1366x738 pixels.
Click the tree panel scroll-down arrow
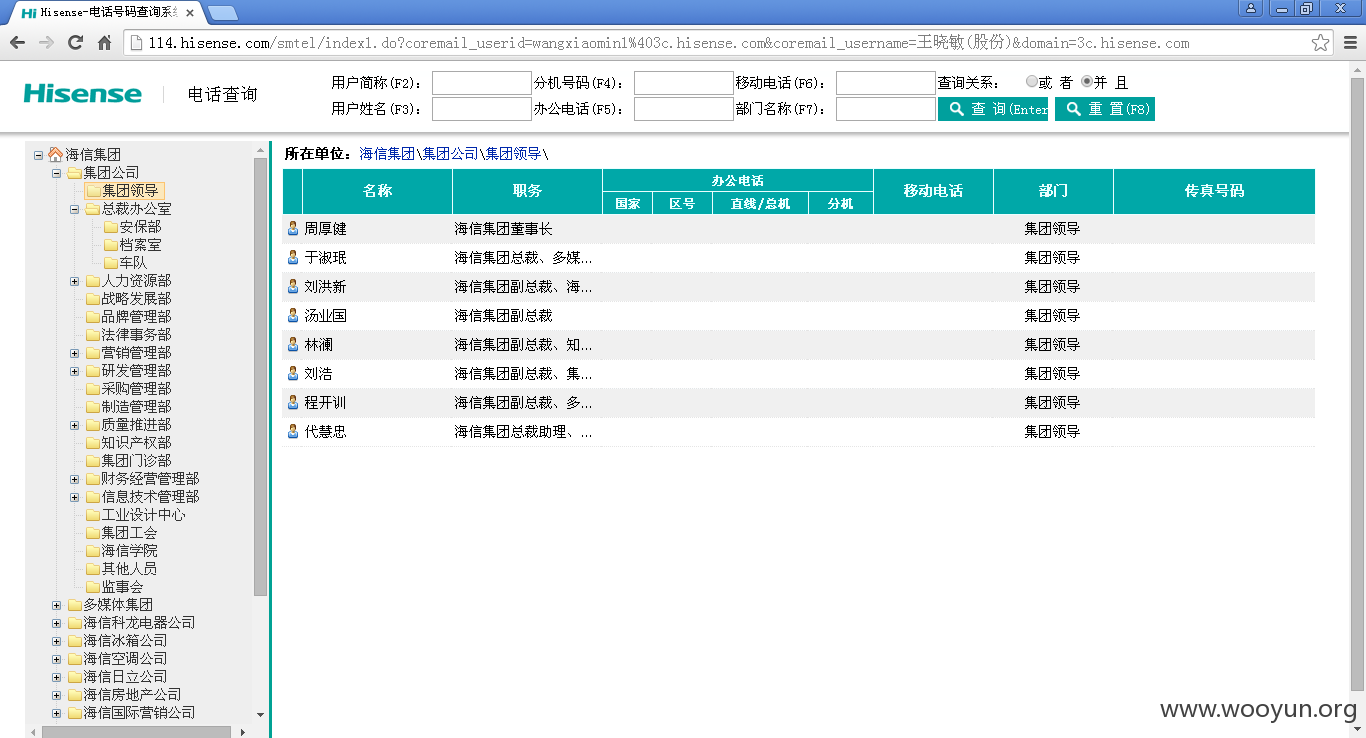[261, 715]
